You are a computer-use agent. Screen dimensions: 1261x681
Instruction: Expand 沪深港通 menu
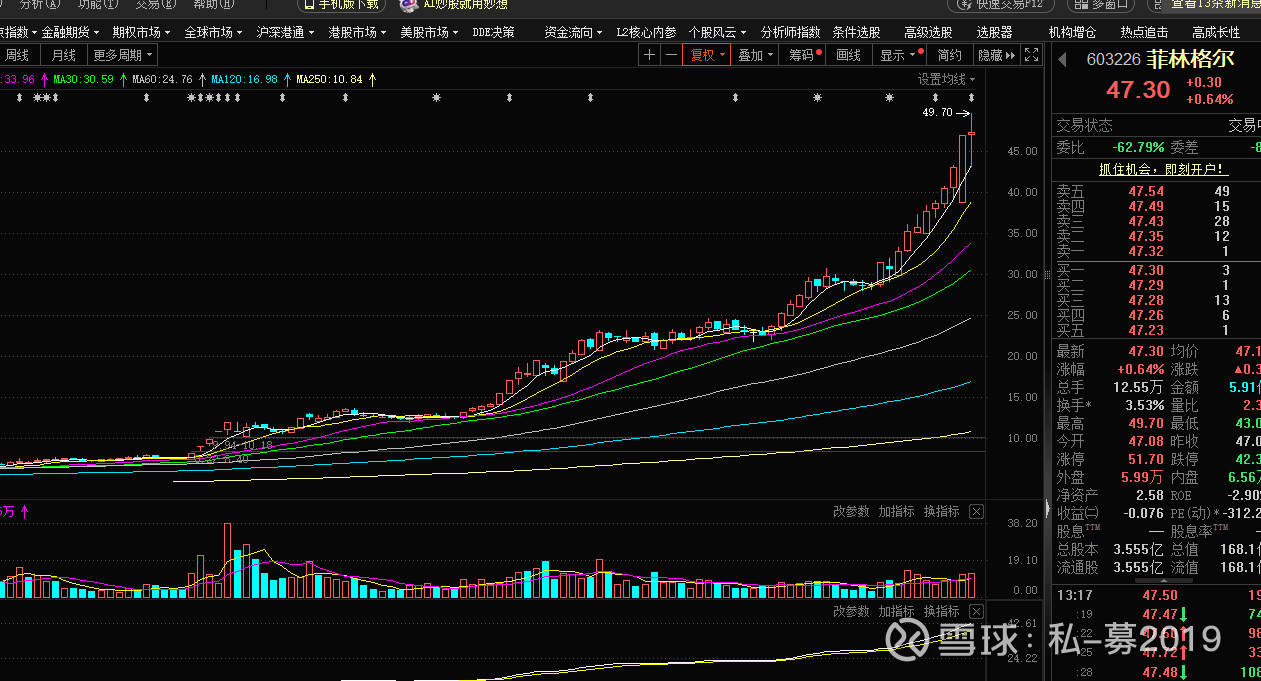click(286, 32)
